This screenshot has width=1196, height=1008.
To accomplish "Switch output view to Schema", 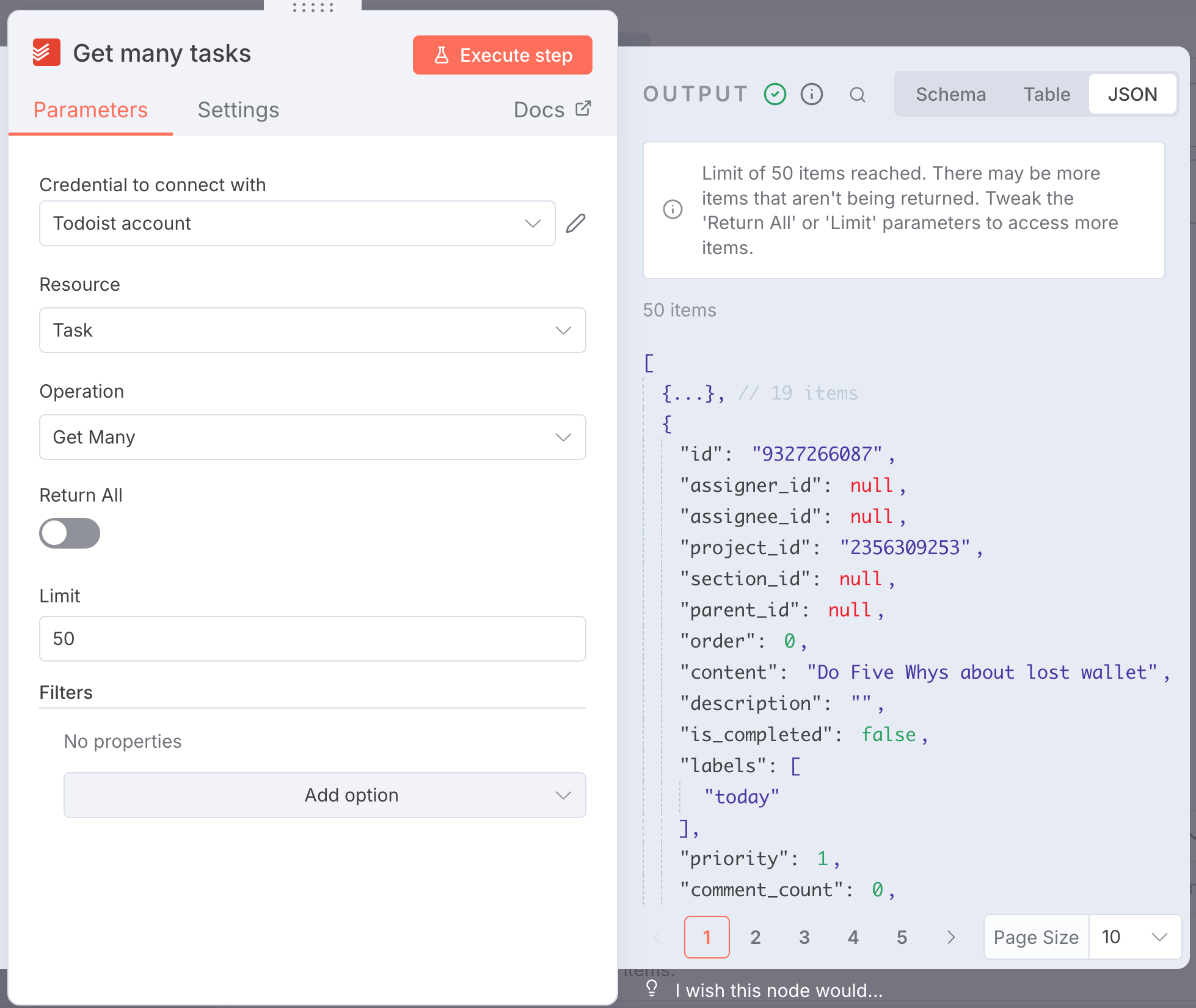I will click(x=950, y=95).
